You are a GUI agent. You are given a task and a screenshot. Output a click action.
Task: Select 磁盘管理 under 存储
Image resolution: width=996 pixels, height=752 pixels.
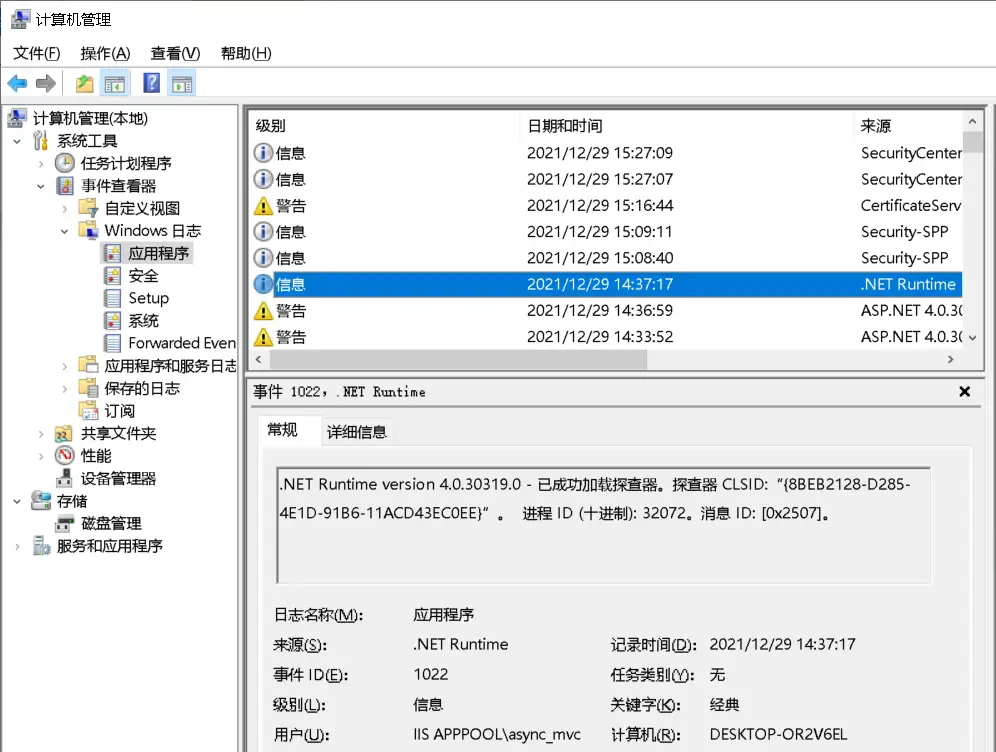click(x=110, y=523)
